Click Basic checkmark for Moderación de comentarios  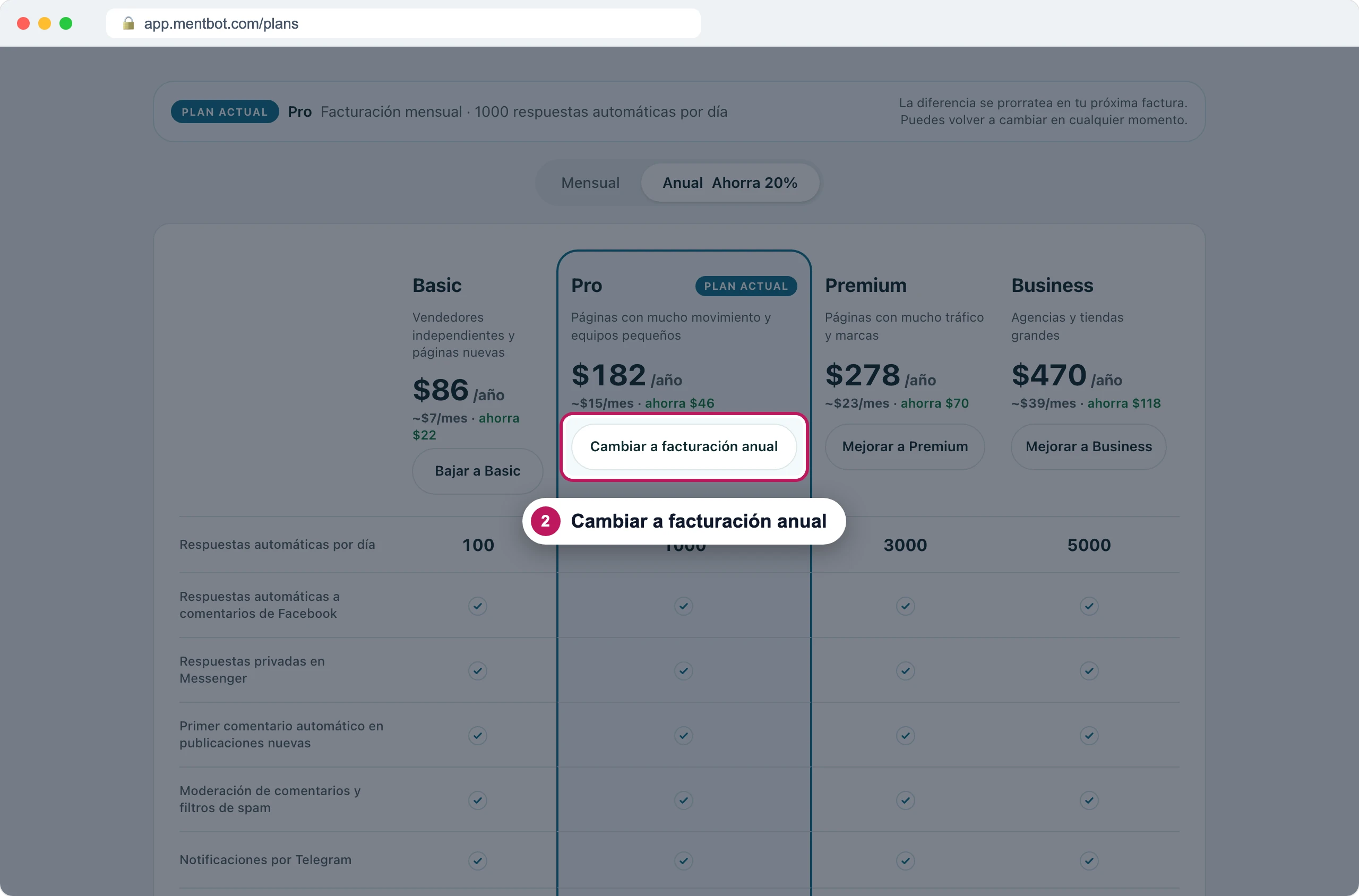point(477,800)
